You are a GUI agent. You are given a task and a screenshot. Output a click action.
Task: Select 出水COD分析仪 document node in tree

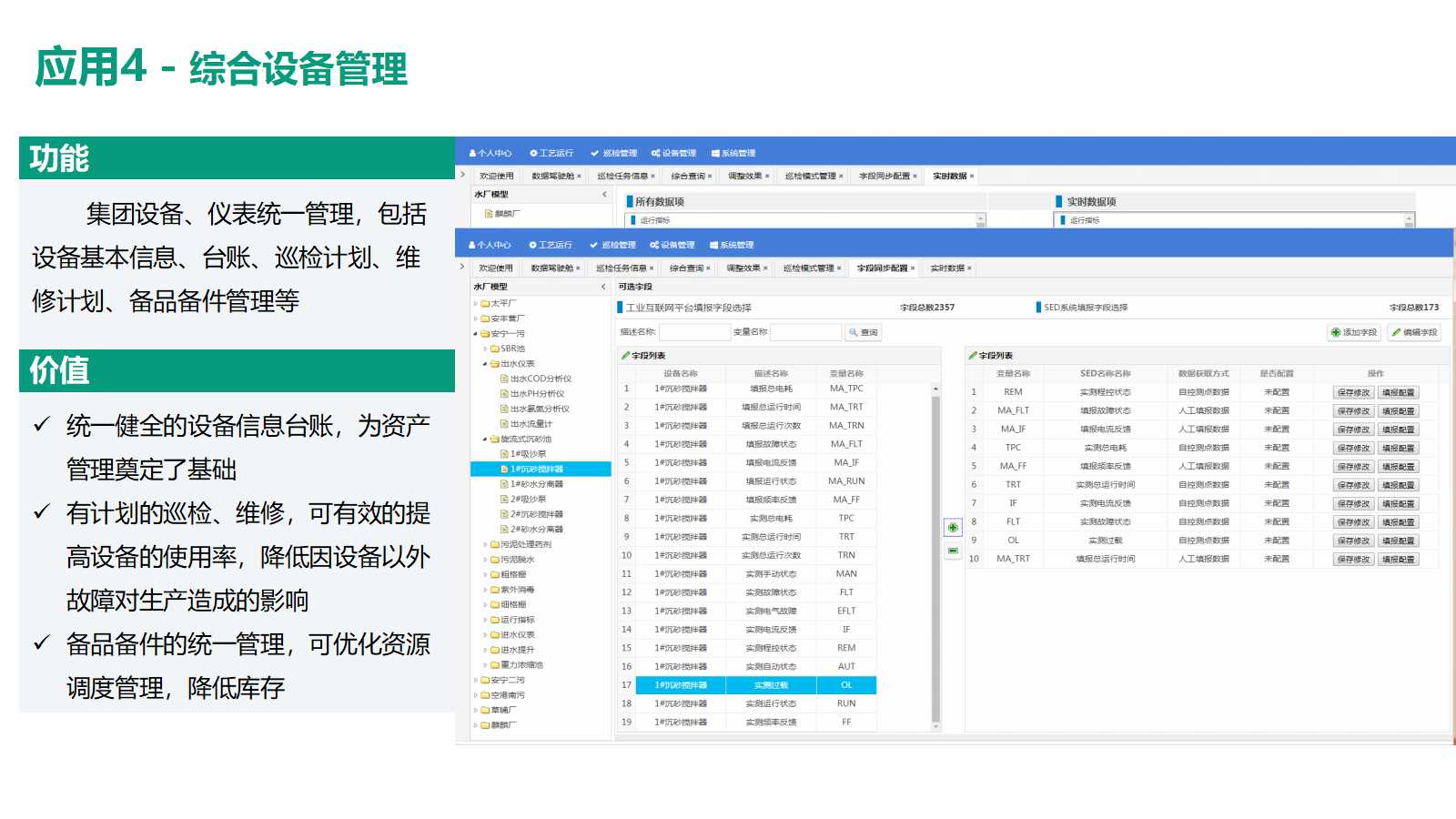pyautogui.click(x=540, y=379)
